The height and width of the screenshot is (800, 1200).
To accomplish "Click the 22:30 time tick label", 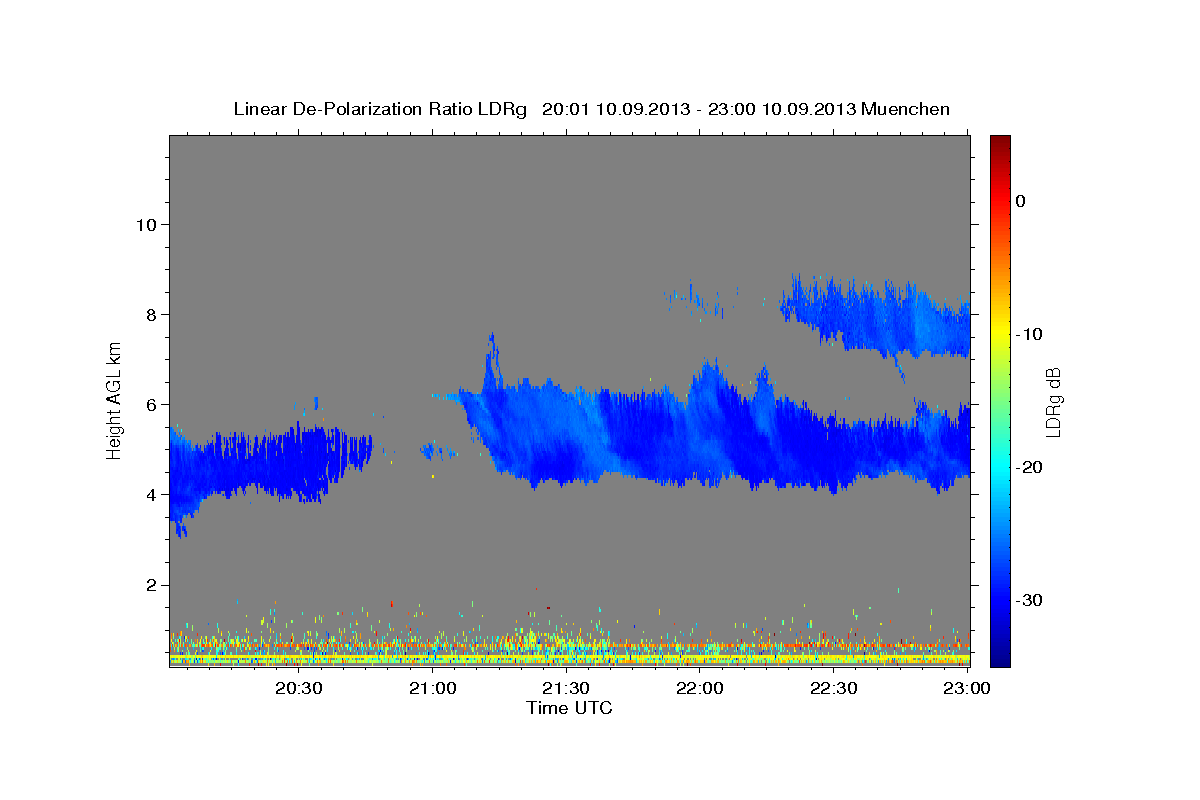I will tap(833, 689).
